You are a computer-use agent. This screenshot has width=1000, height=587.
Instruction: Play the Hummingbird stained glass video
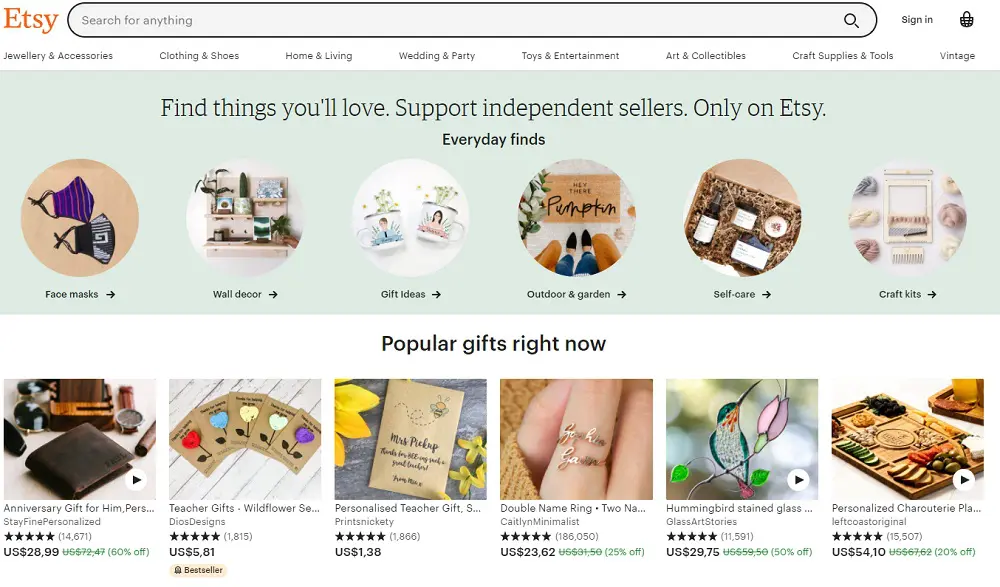797,481
